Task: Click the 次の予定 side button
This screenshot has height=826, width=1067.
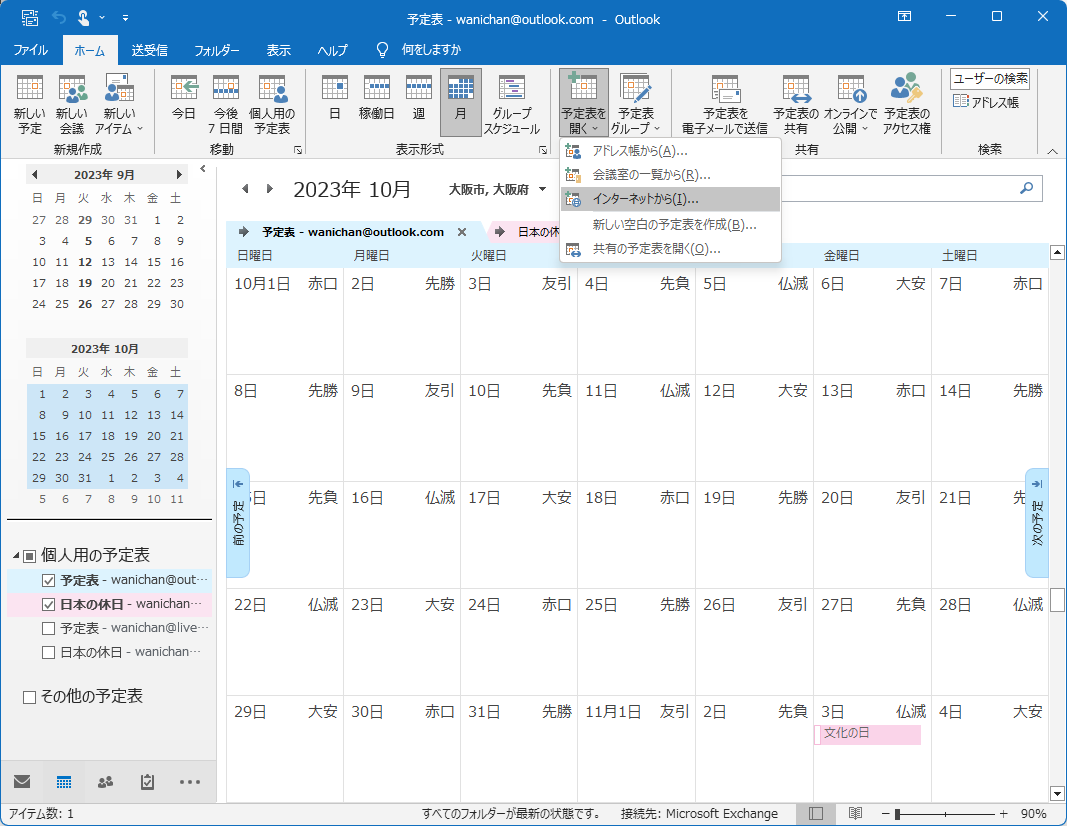Action: coord(1036,522)
